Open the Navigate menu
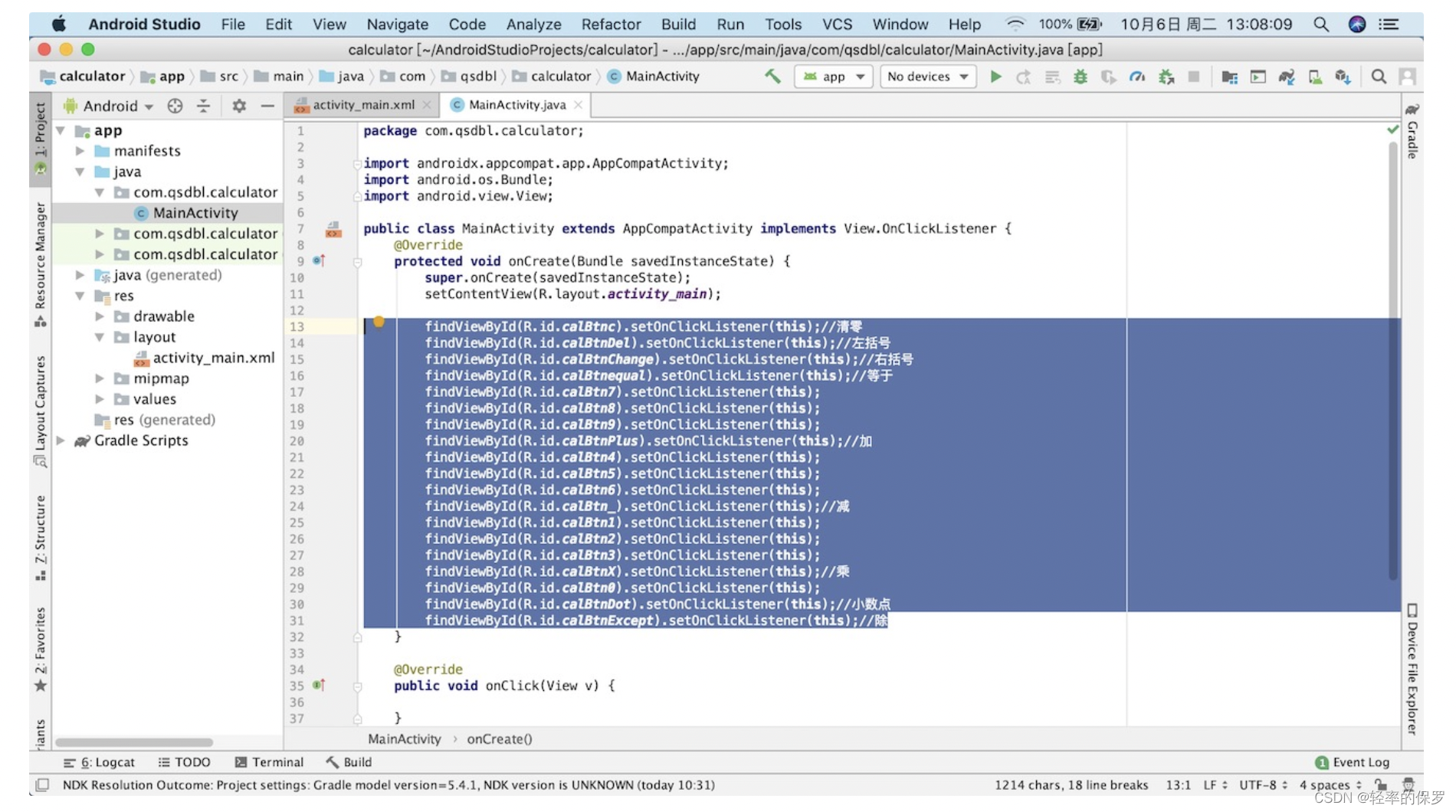Viewport: 1456px width, 812px height. pos(397,25)
